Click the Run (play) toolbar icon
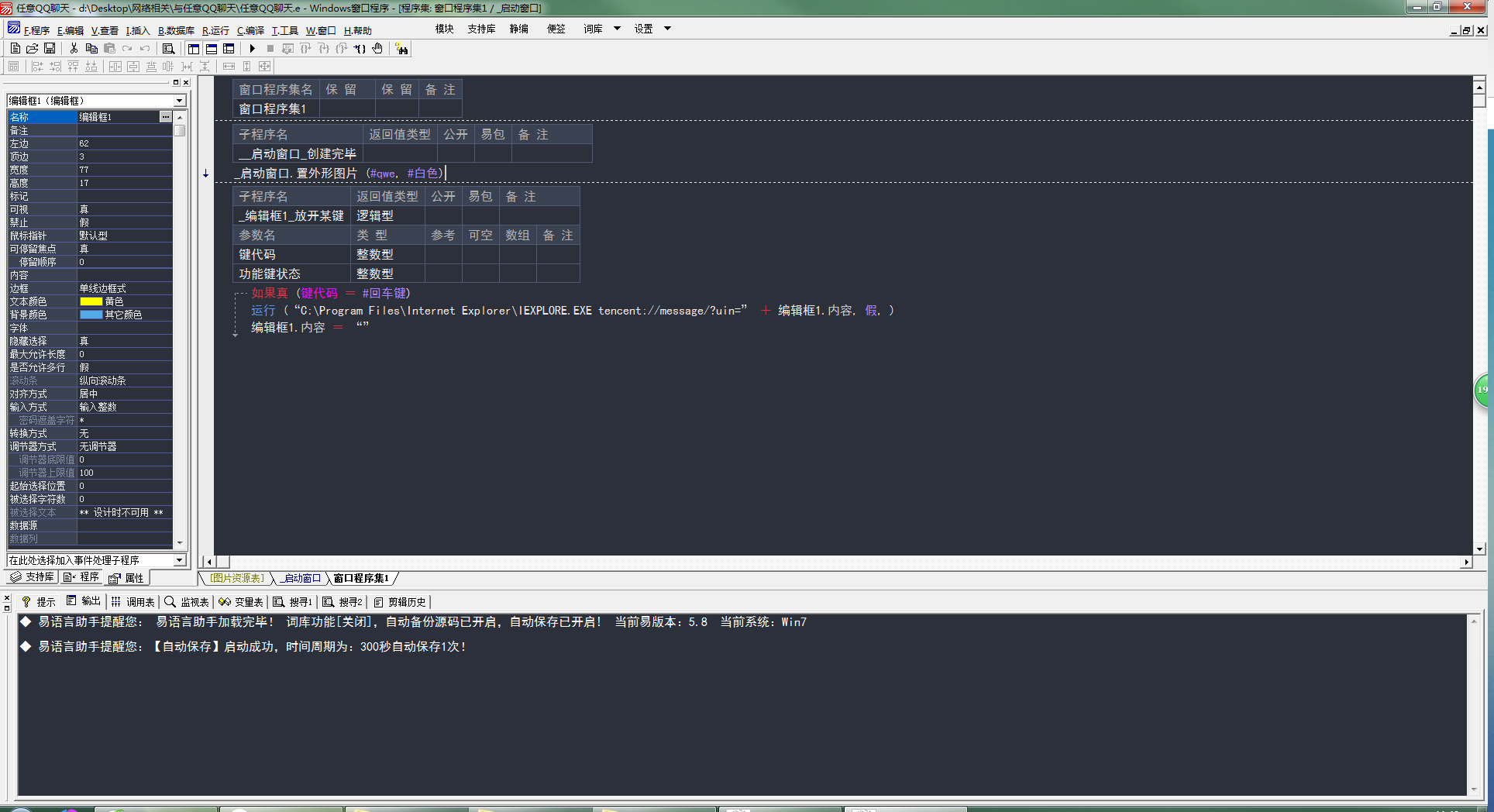1494x812 pixels. pos(253,48)
